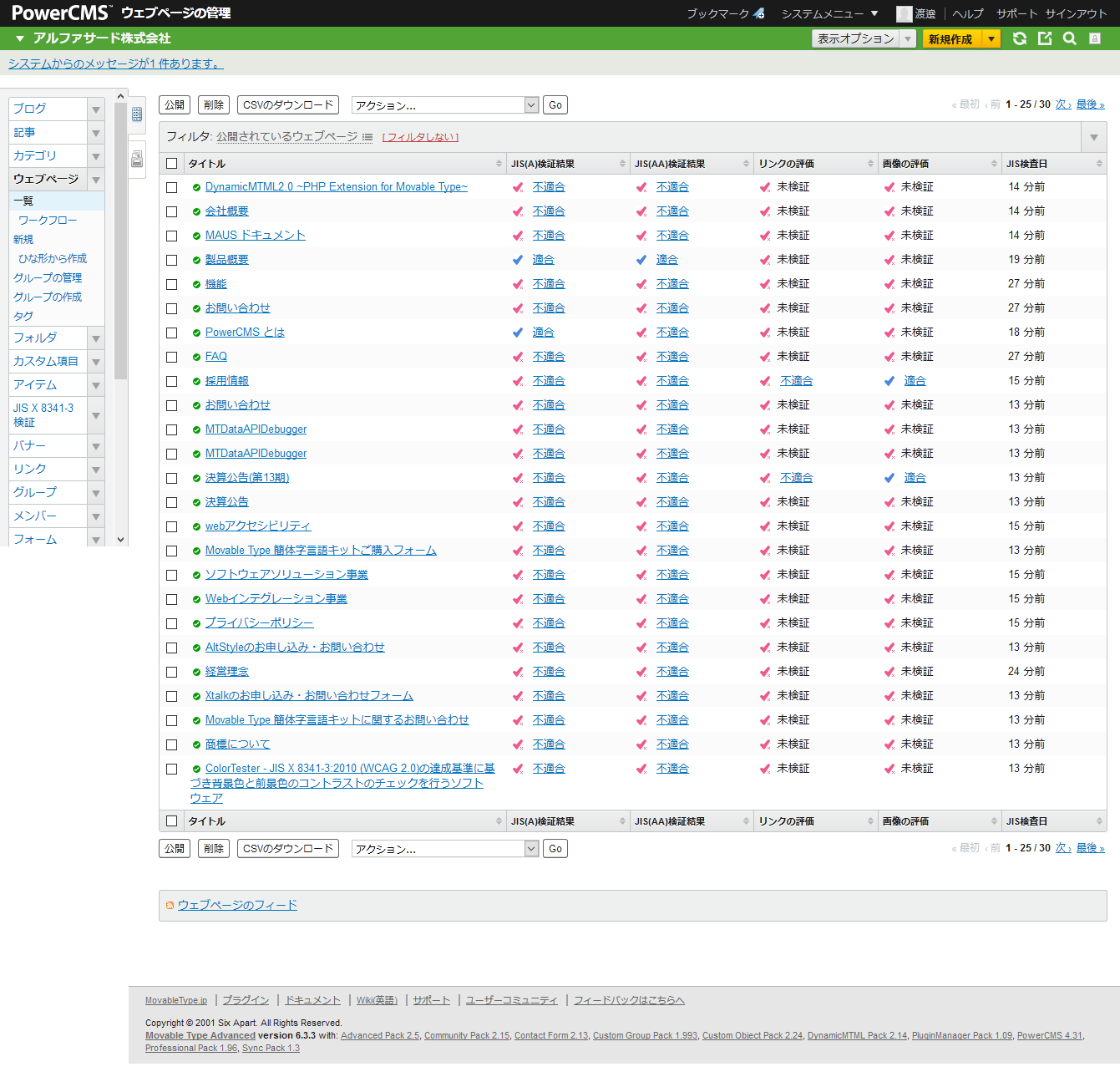Expand the 記事 sidebar menu arrow

[x=96, y=133]
